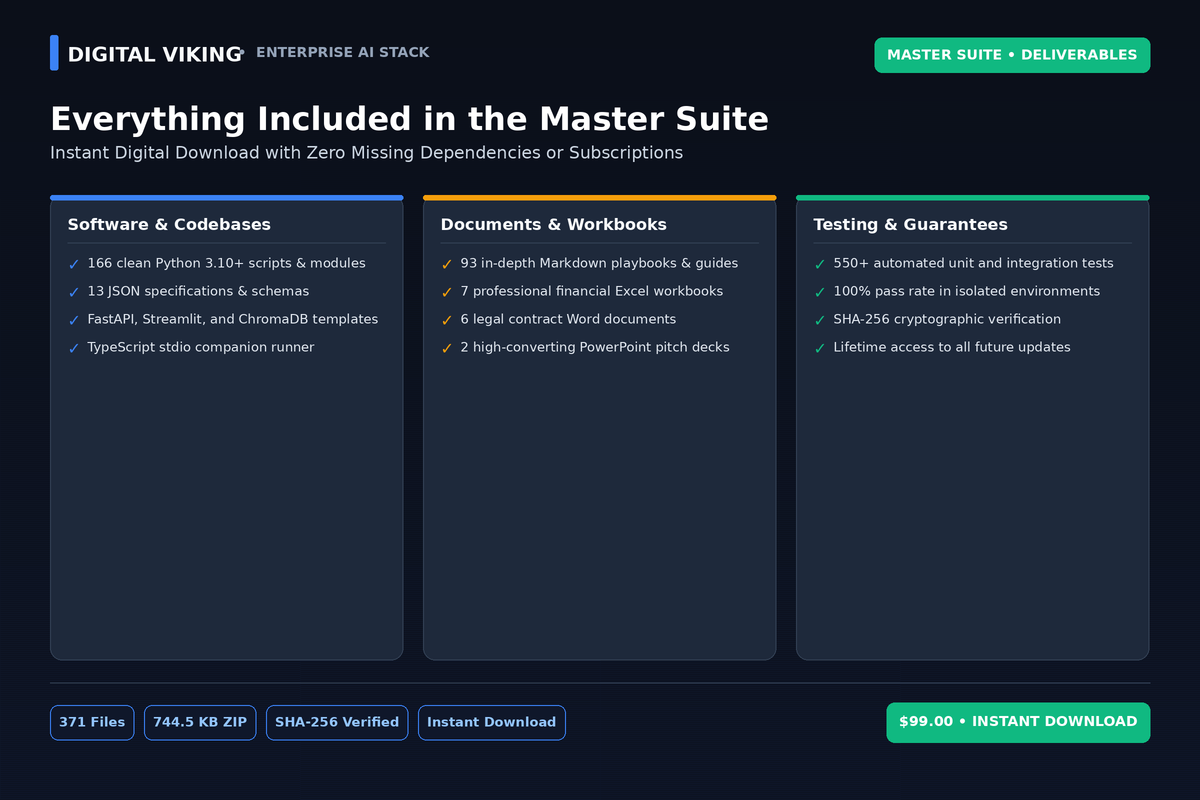Click checkmark beside 166 clean Python scripts
Image resolution: width=1200 pixels, height=800 pixels.
(x=74, y=264)
